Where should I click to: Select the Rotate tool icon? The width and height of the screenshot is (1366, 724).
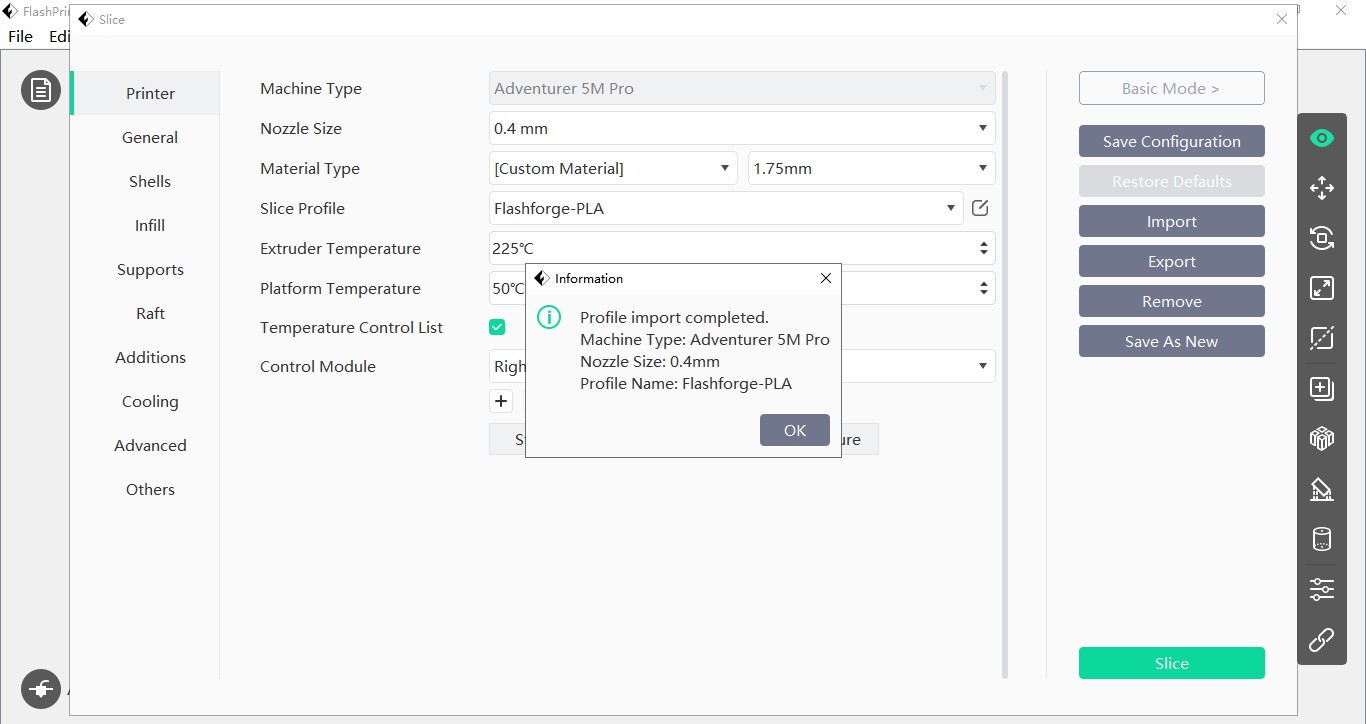coord(1322,238)
